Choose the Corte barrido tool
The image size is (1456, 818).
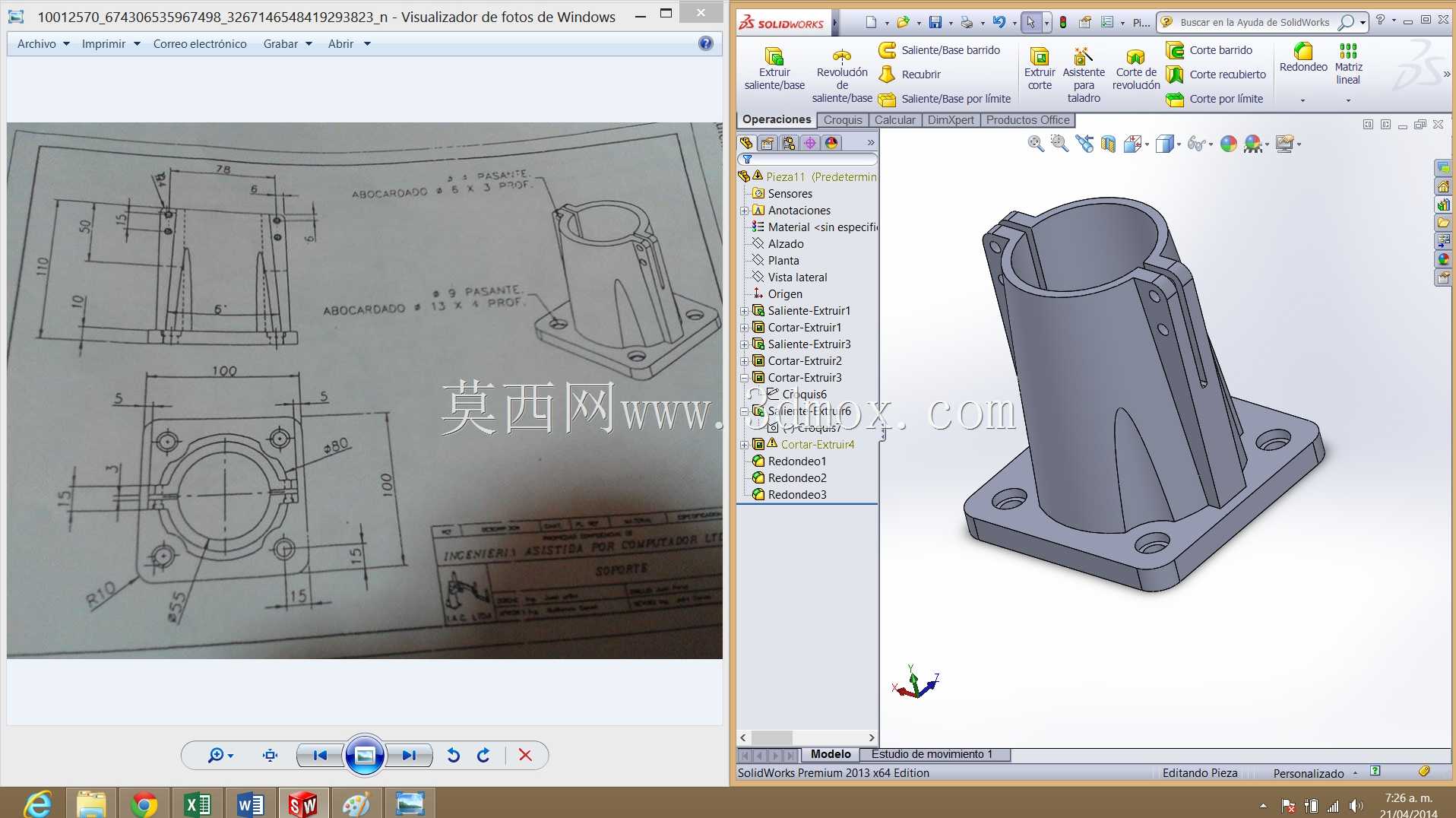click(x=1209, y=50)
